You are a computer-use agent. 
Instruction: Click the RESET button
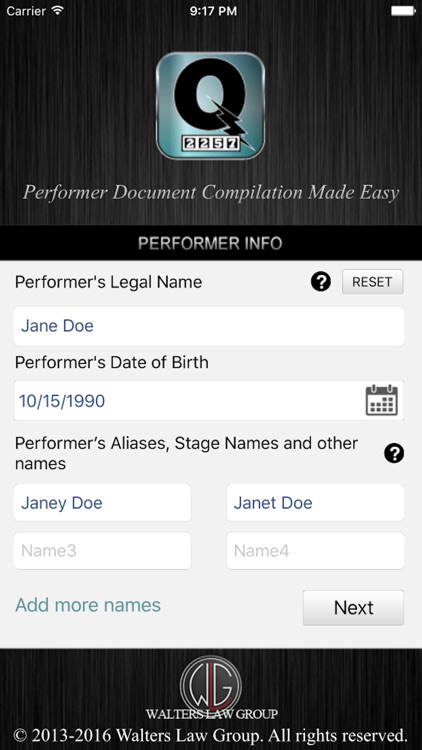[x=372, y=282]
